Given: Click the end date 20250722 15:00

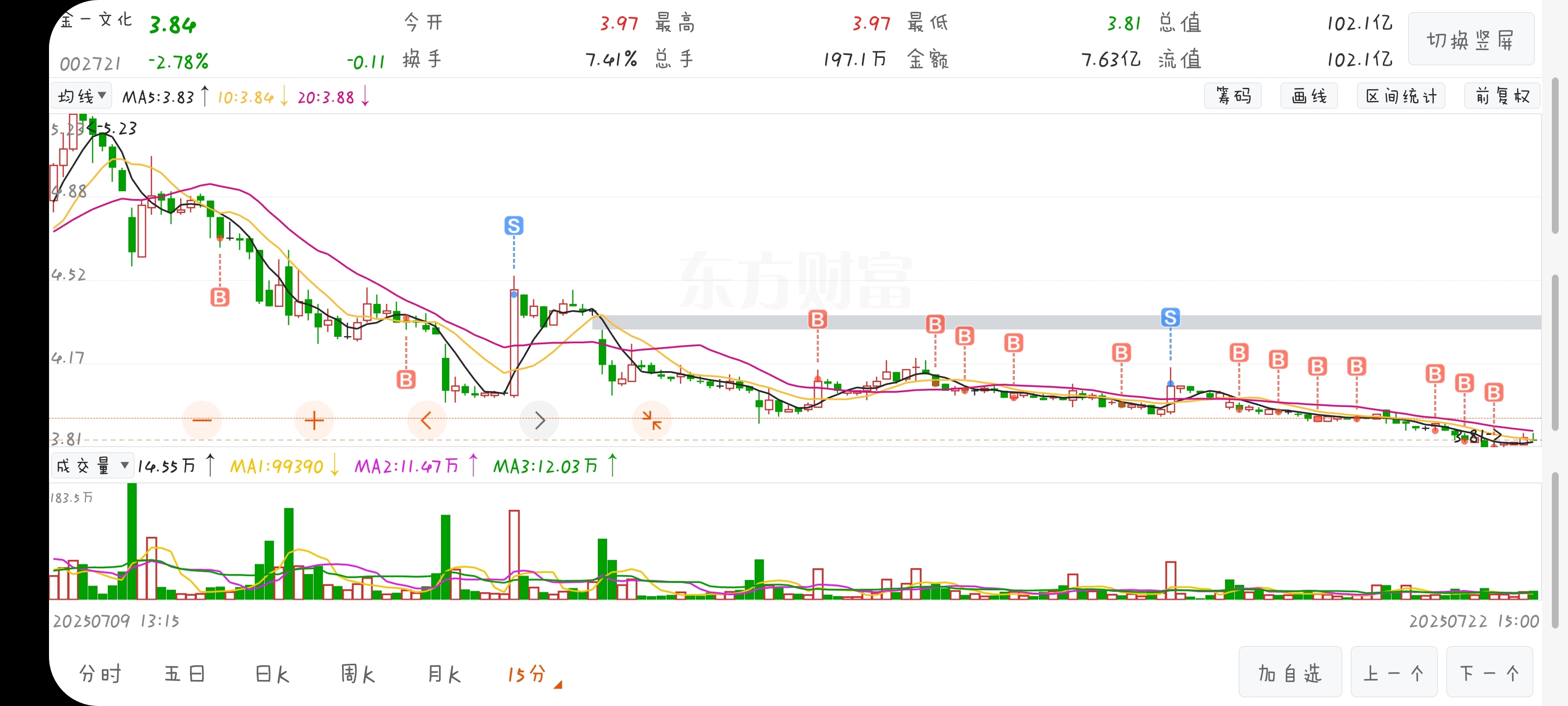Looking at the screenshot, I should click(1473, 621).
